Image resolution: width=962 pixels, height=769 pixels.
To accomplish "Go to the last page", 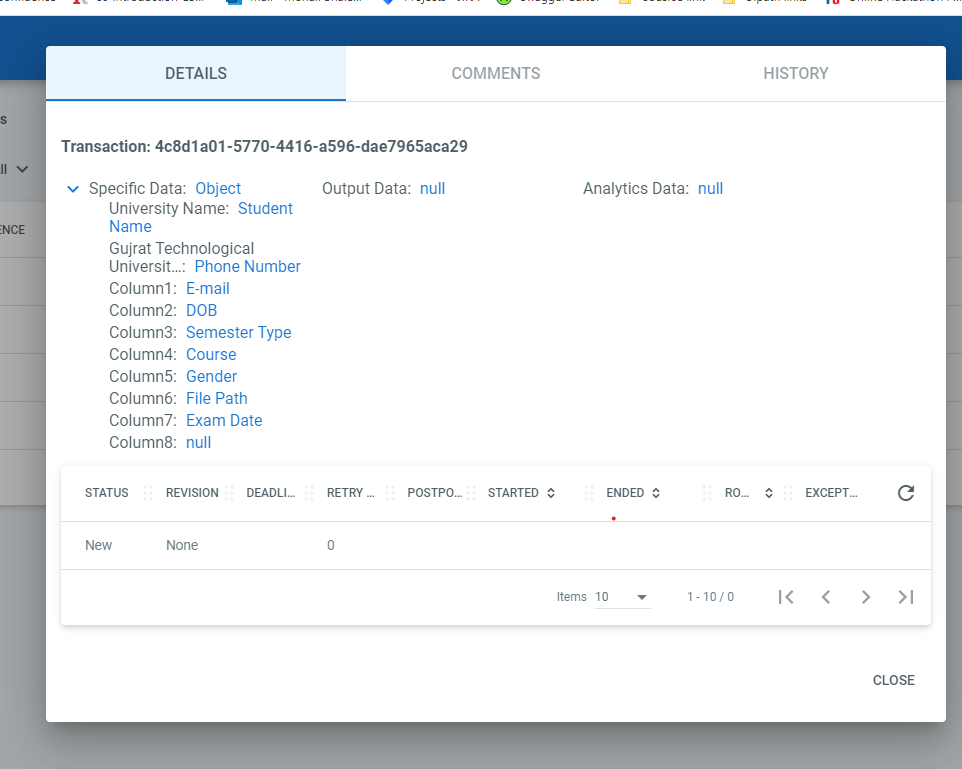I will tap(906, 597).
